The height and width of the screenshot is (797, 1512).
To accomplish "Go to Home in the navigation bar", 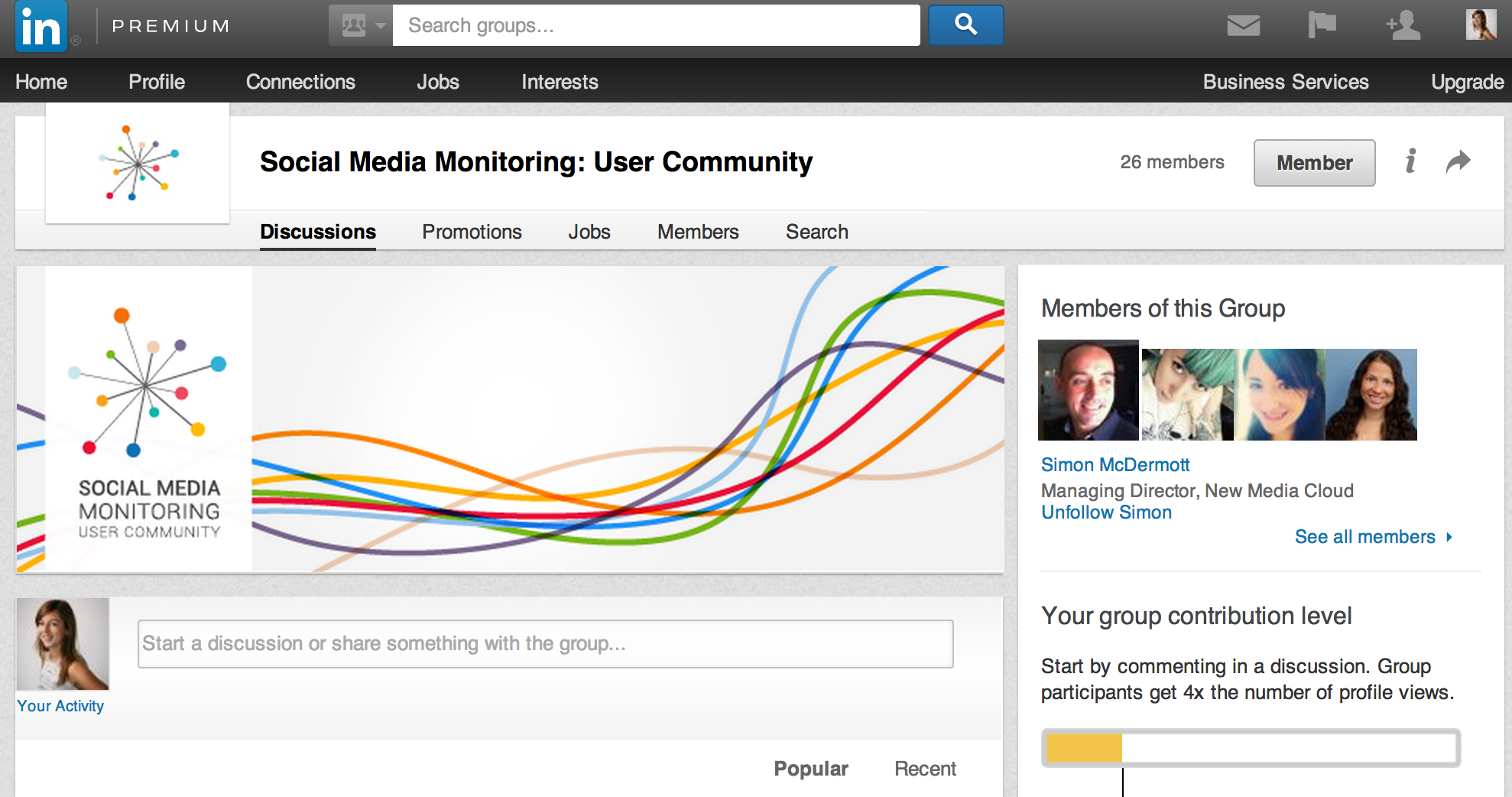I will (41, 82).
